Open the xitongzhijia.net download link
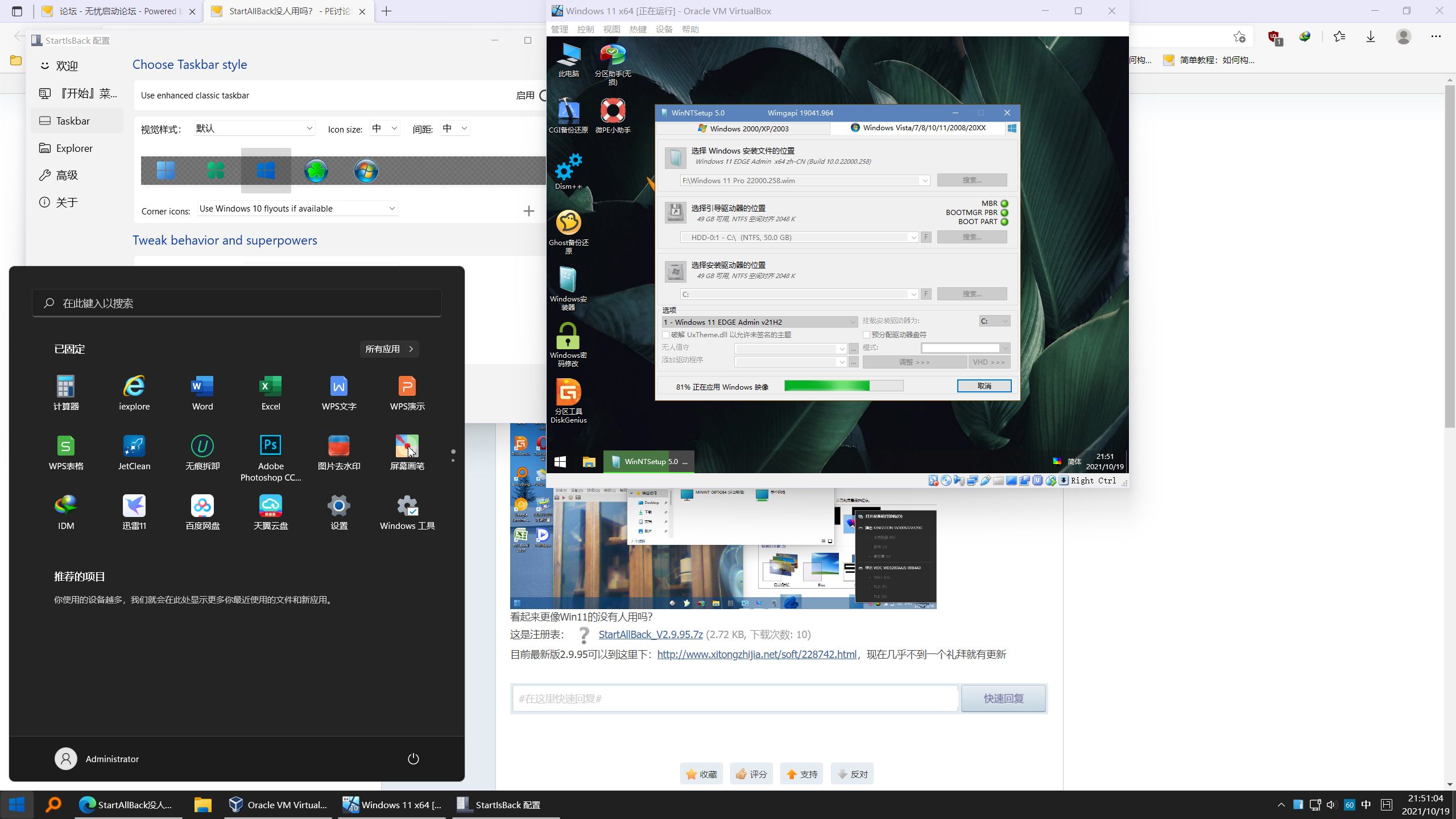1456x819 pixels. 756,655
